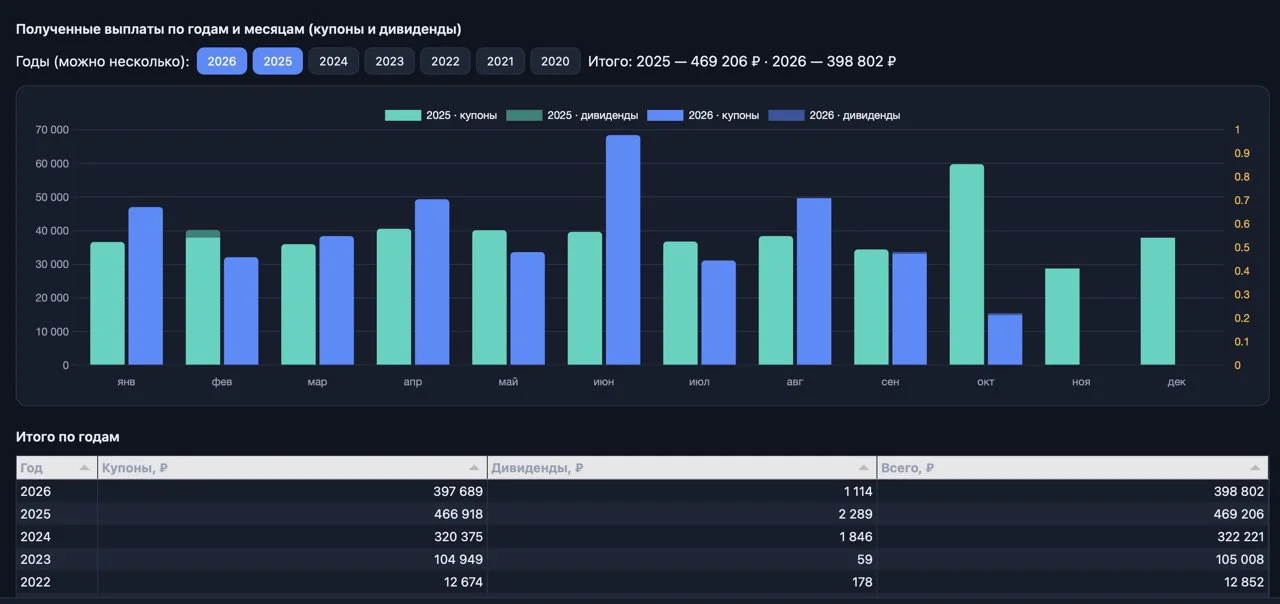
Task: Select the blue 2026 bar for авг
Action: [814, 282]
